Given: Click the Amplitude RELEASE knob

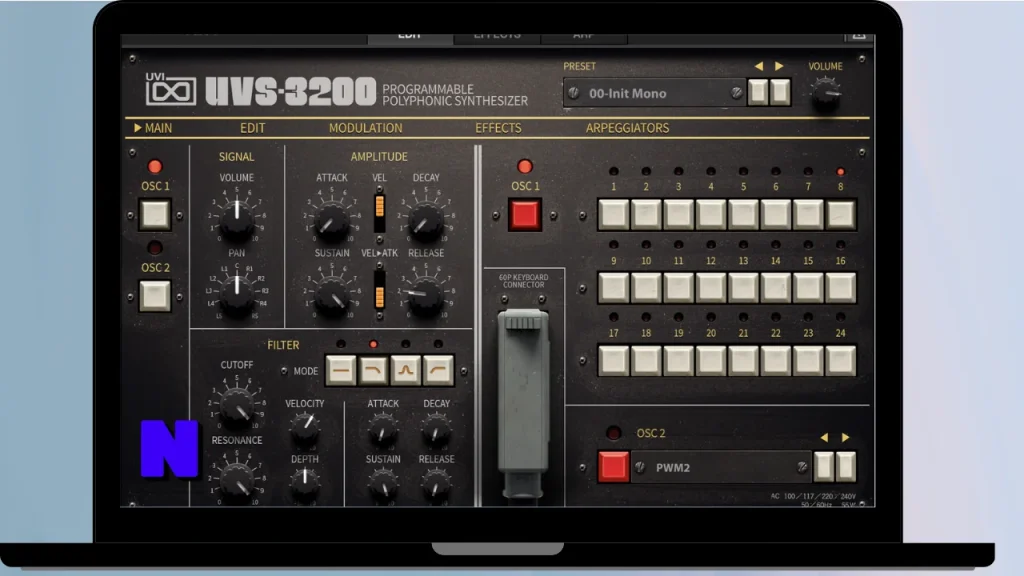Looking at the screenshot, I should pyautogui.click(x=425, y=295).
